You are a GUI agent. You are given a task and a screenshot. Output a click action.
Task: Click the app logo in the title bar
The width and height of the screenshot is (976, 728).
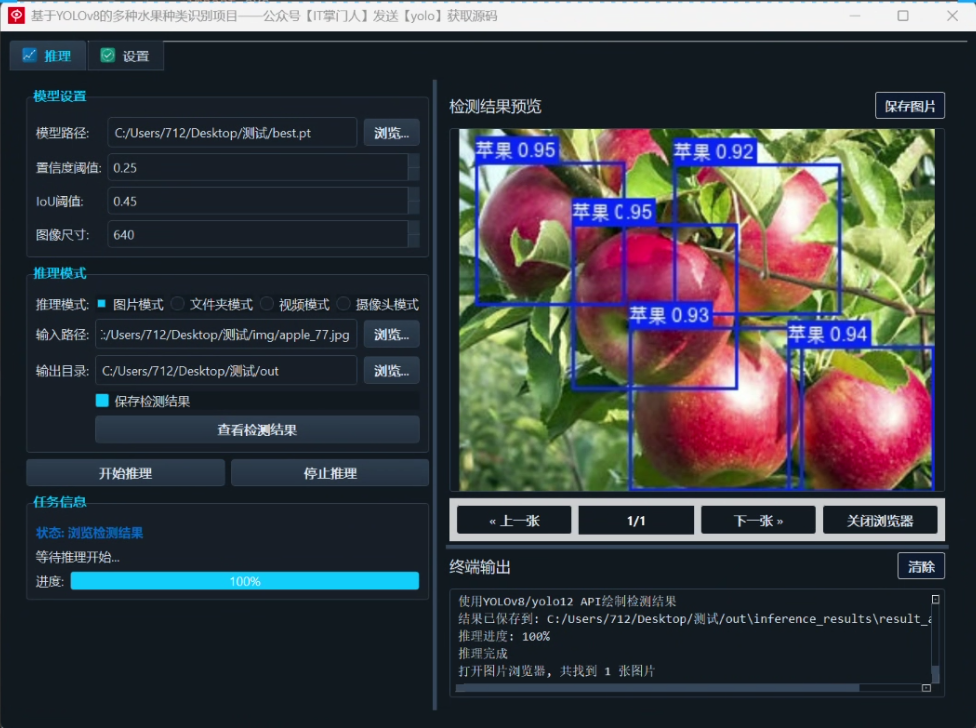[15, 15]
